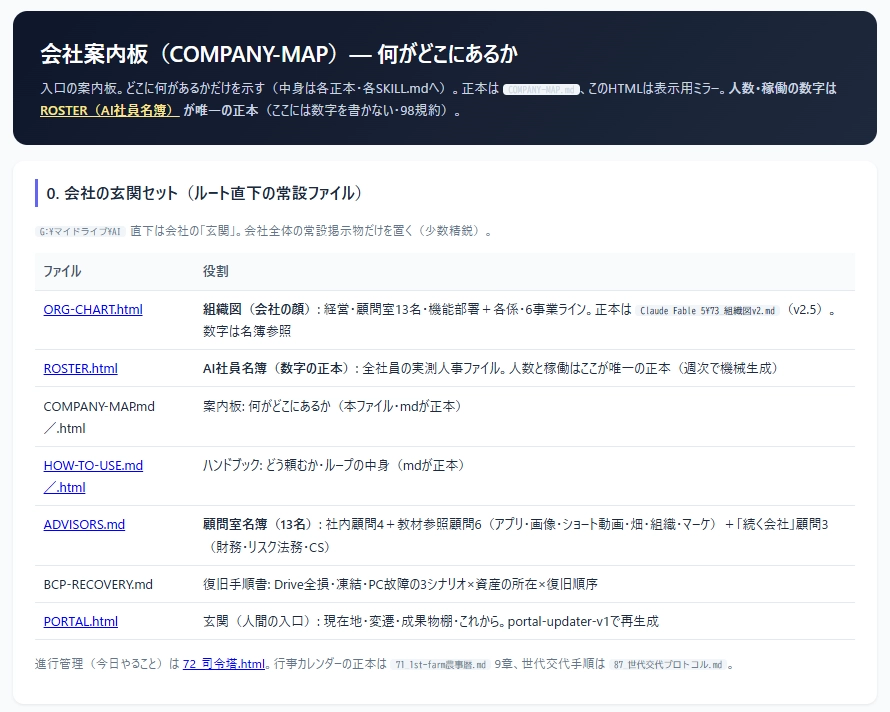Click the 'AI社員名簿(数字の正本)' description text
Screen dimensions: 890x712
(276, 368)
